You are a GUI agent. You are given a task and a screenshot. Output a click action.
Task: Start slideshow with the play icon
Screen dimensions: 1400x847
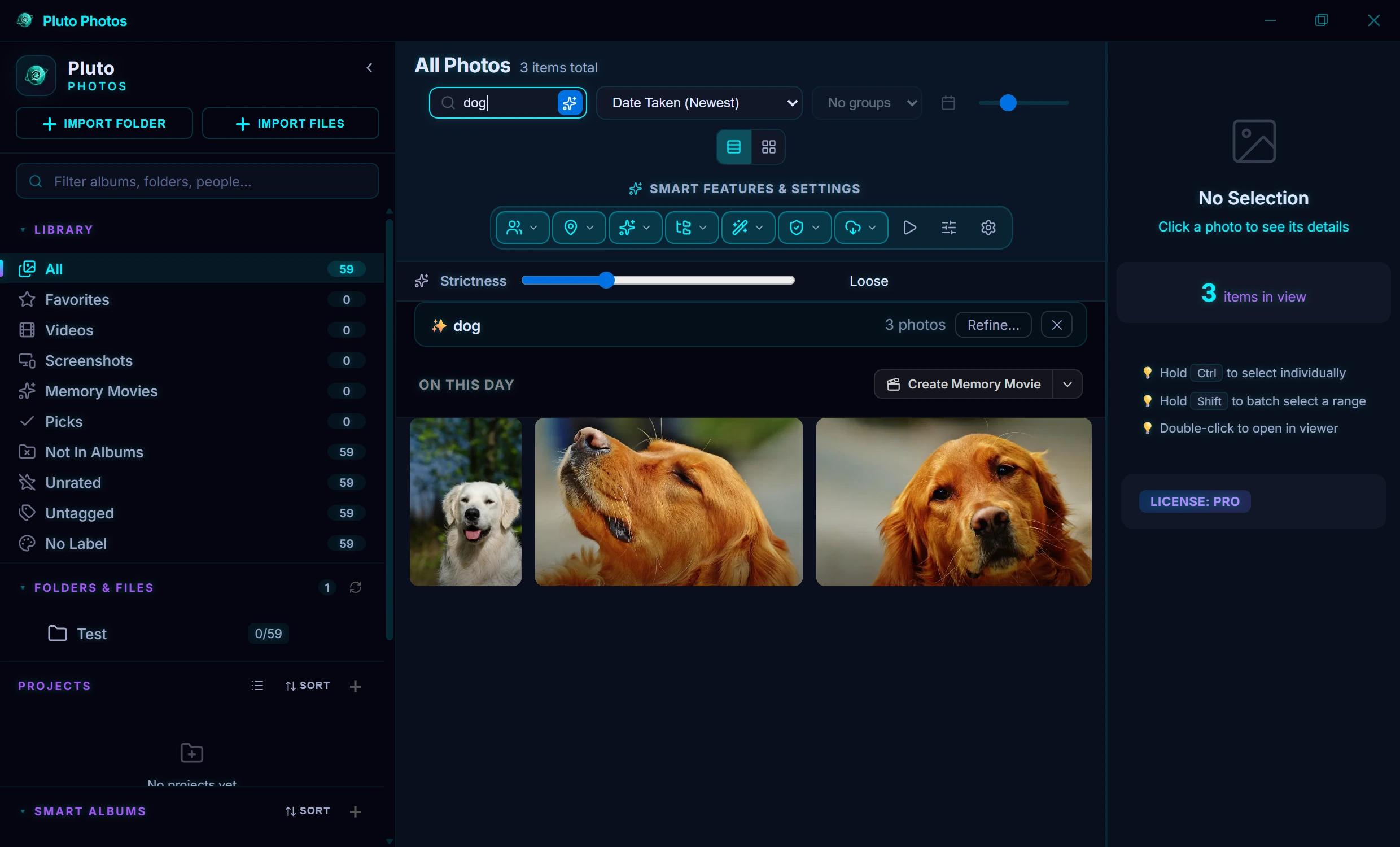click(909, 228)
